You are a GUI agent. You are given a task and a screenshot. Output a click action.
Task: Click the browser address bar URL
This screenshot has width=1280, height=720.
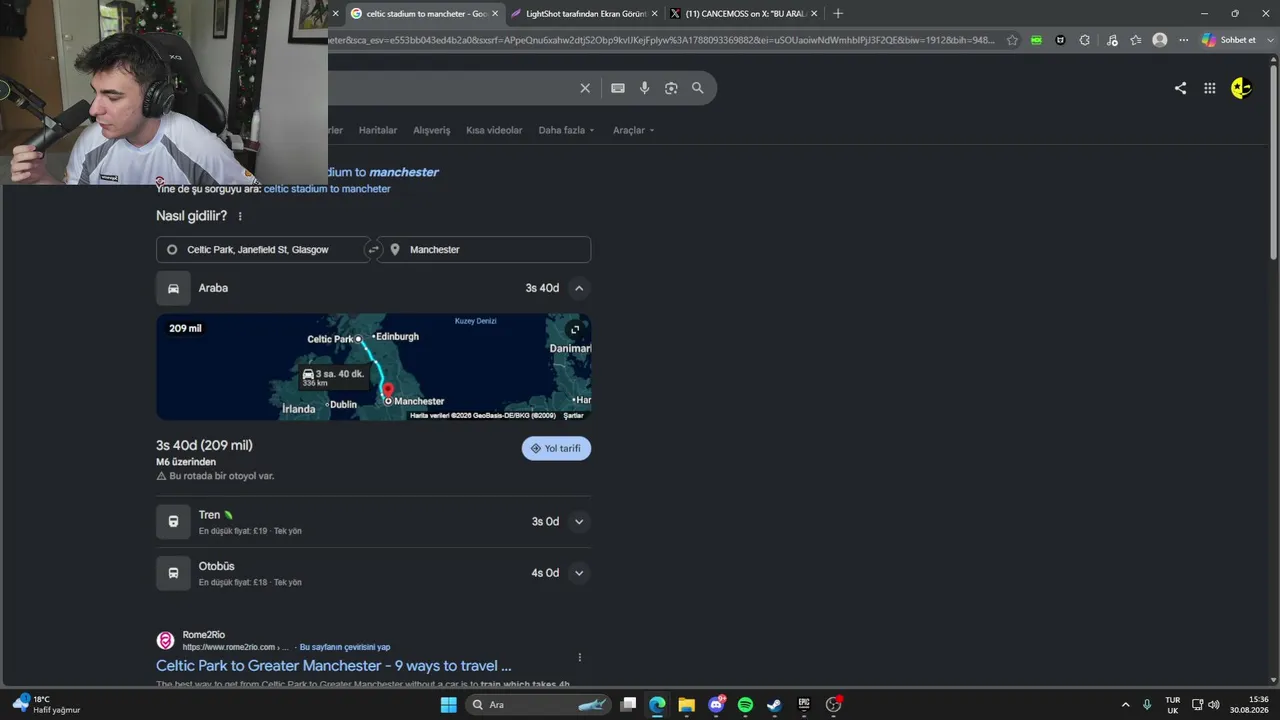(662, 40)
